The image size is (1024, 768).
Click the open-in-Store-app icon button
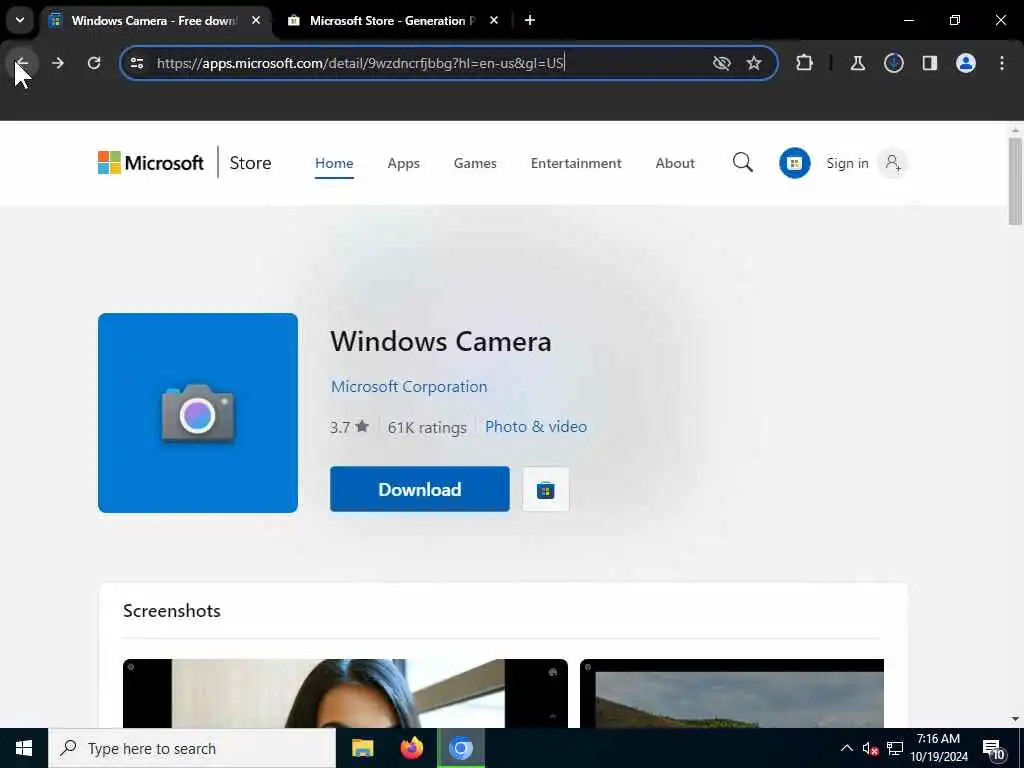[x=546, y=490]
